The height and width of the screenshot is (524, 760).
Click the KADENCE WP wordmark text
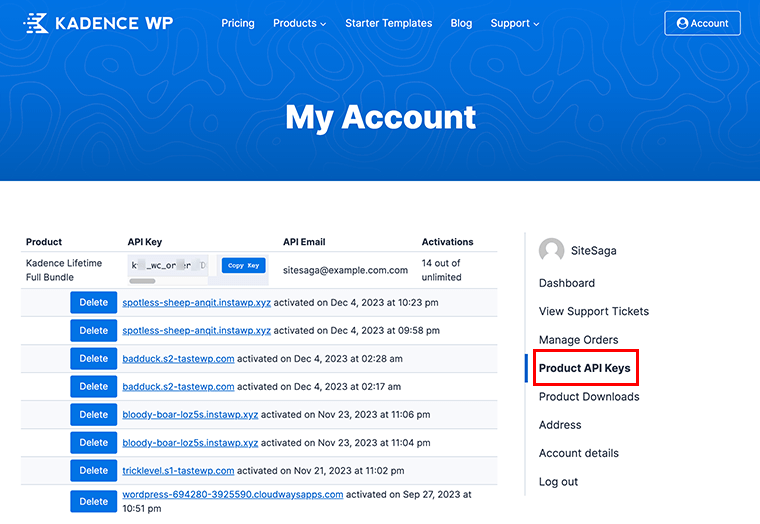pyautogui.click(x=114, y=23)
